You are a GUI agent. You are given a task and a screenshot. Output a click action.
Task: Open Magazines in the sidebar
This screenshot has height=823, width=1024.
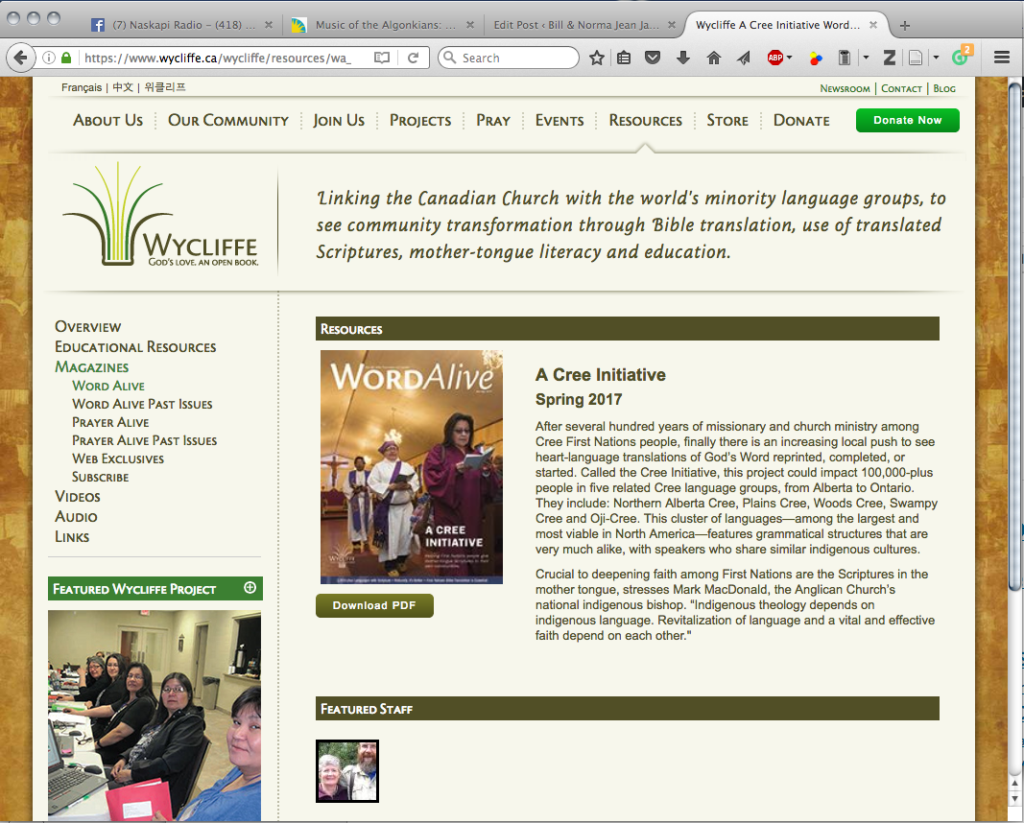tap(91, 367)
